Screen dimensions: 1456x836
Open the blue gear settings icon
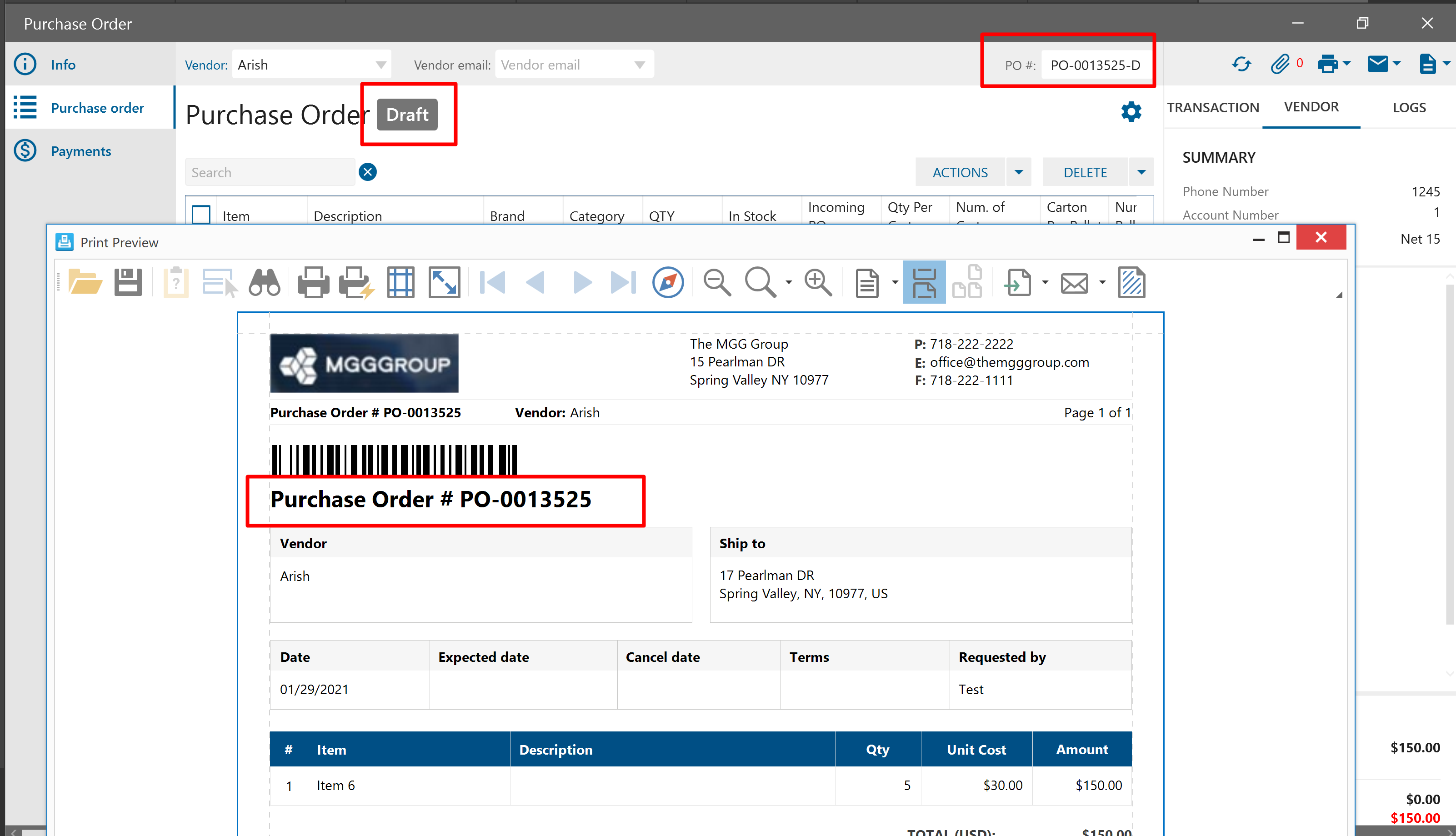(x=1131, y=111)
